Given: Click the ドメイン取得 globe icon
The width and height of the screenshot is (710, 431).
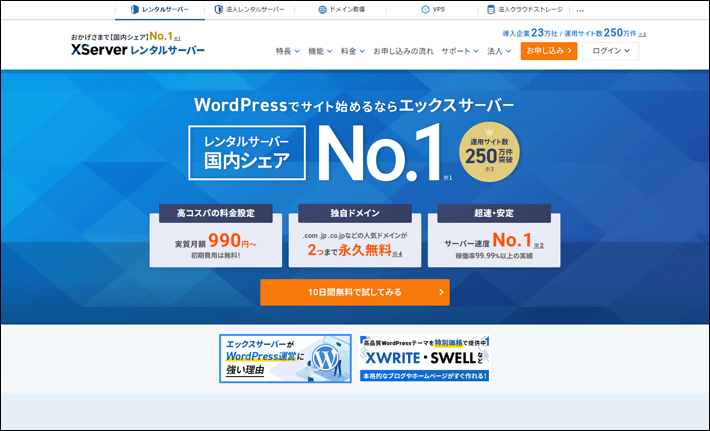Looking at the screenshot, I should pos(321,10).
